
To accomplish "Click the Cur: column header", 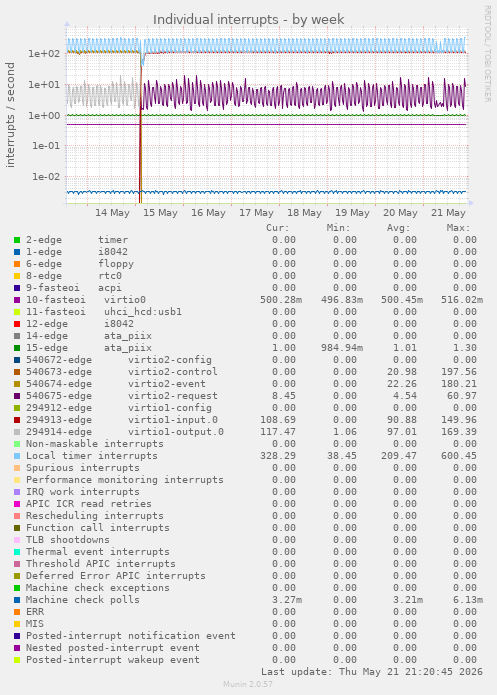I will click(x=278, y=228).
